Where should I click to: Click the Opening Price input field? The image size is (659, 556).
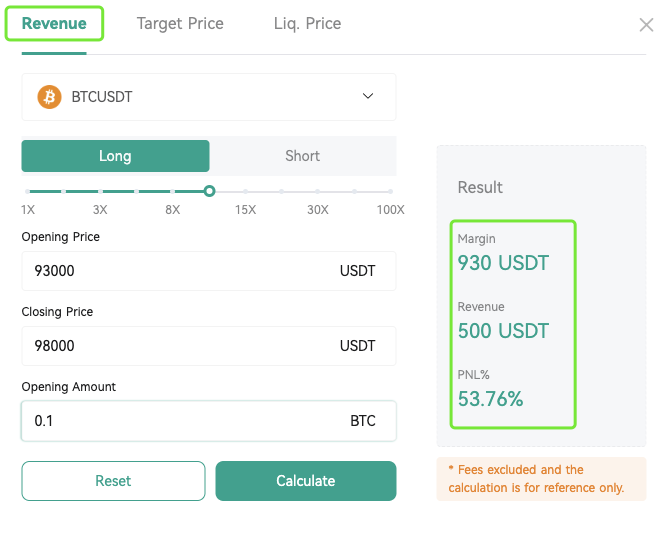tap(209, 271)
